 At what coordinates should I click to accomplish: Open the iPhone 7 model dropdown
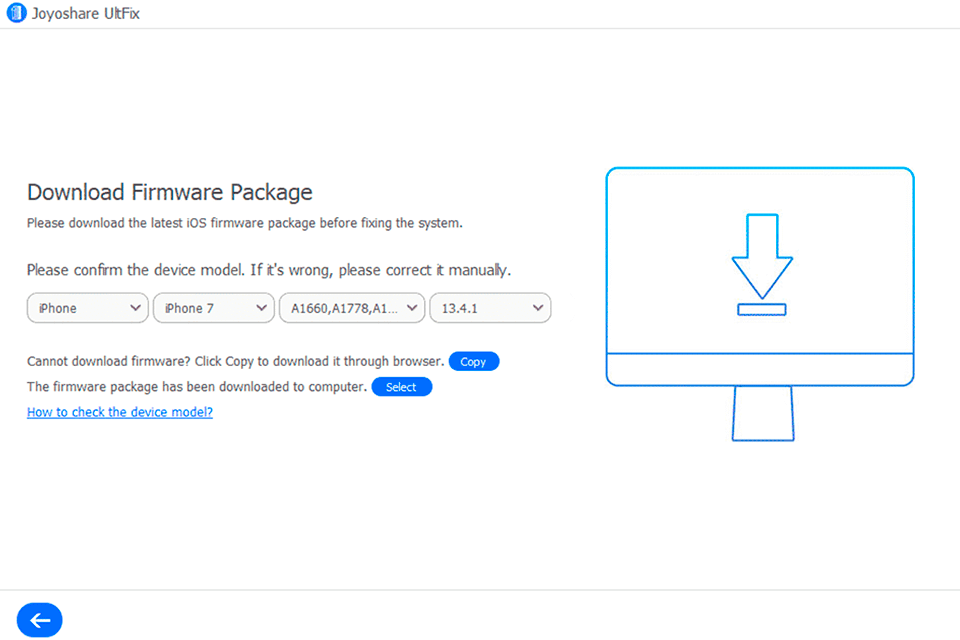point(214,308)
